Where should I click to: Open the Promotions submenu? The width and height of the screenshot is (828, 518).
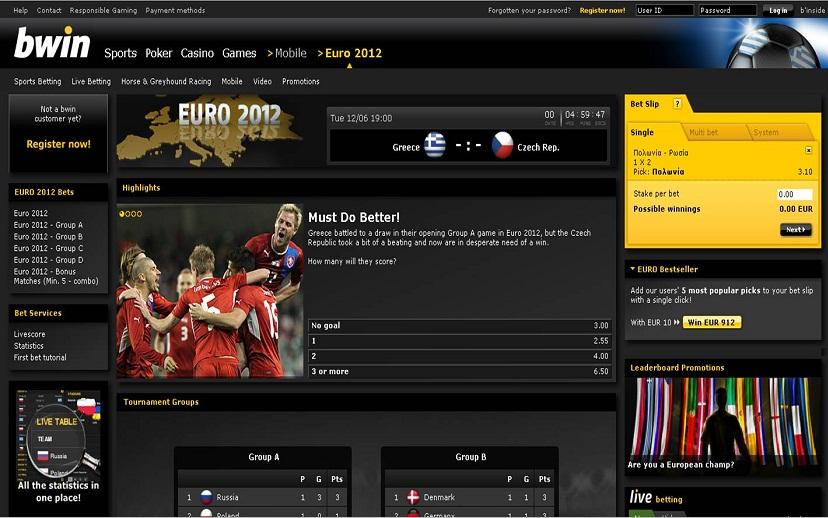[x=300, y=81]
